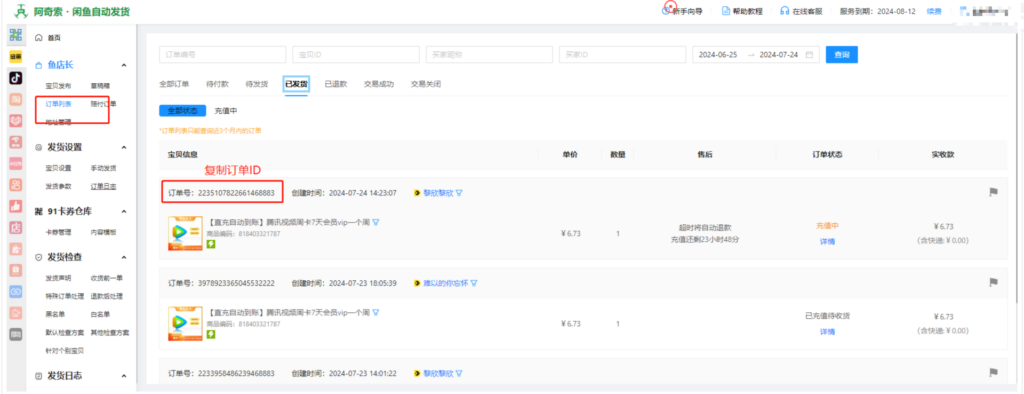Click the home icon next to 首页
1024x394 pixels.
(x=38, y=38)
